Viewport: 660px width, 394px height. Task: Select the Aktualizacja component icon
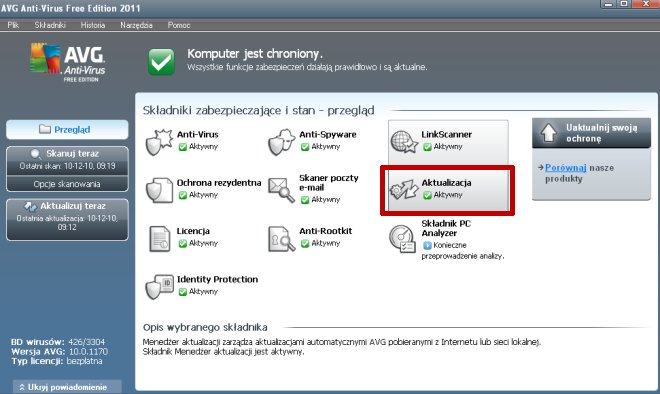pos(404,189)
